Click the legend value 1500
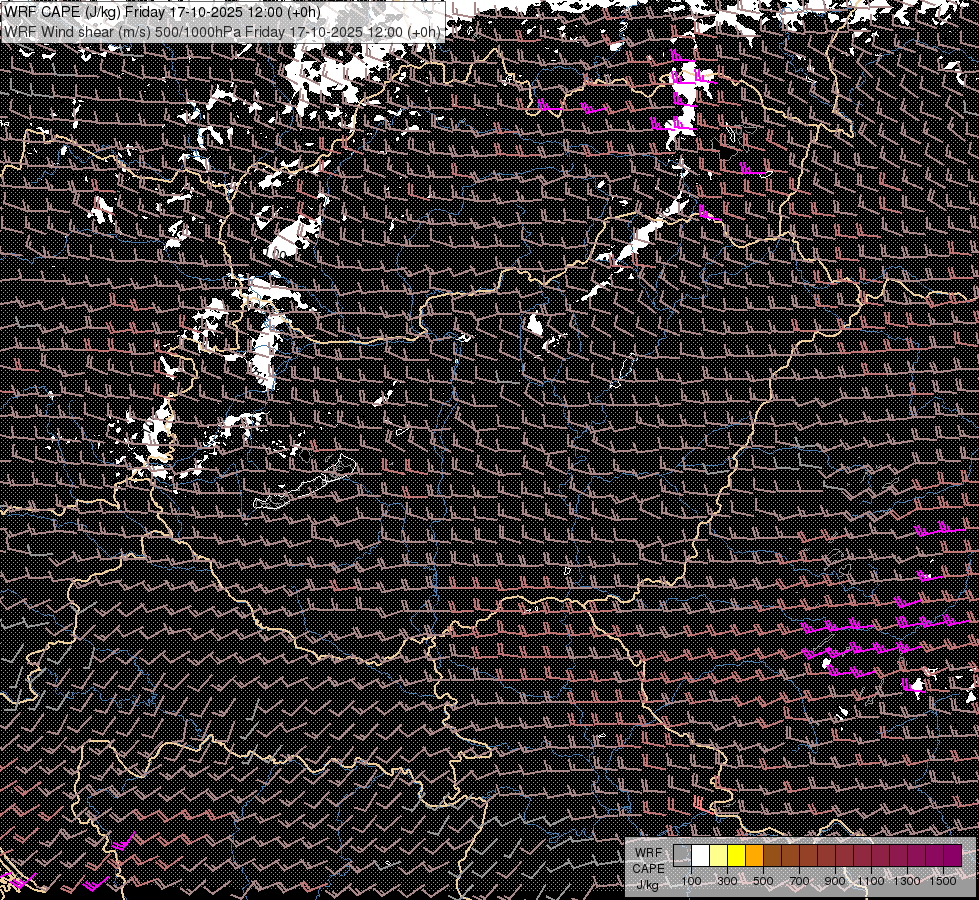Screen dimensions: 979x900 pyautogui.click(x=943, y=881)
